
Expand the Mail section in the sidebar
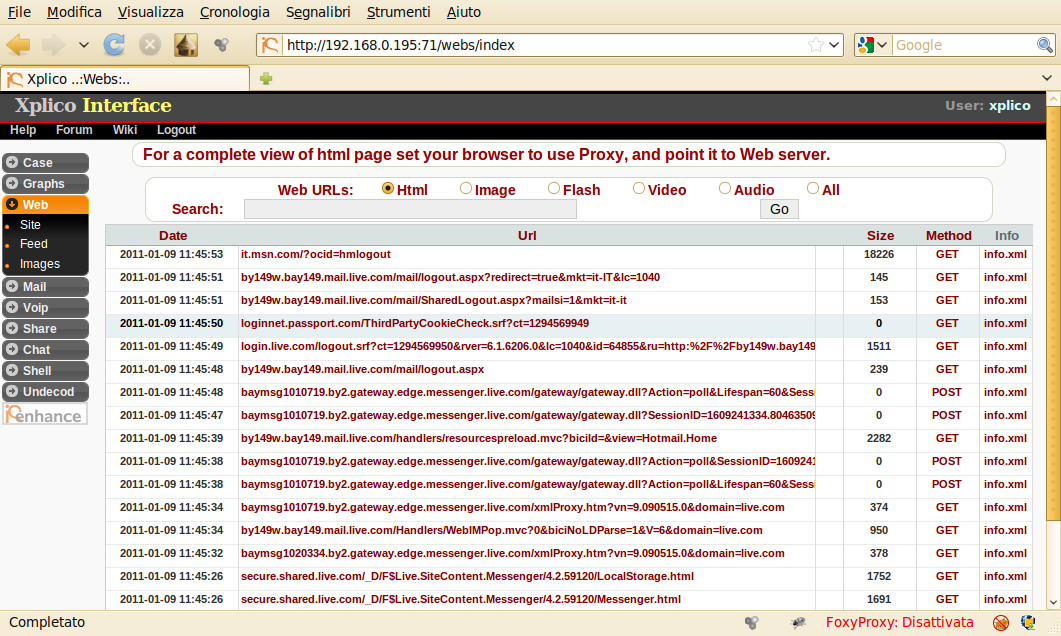(45, 287)
